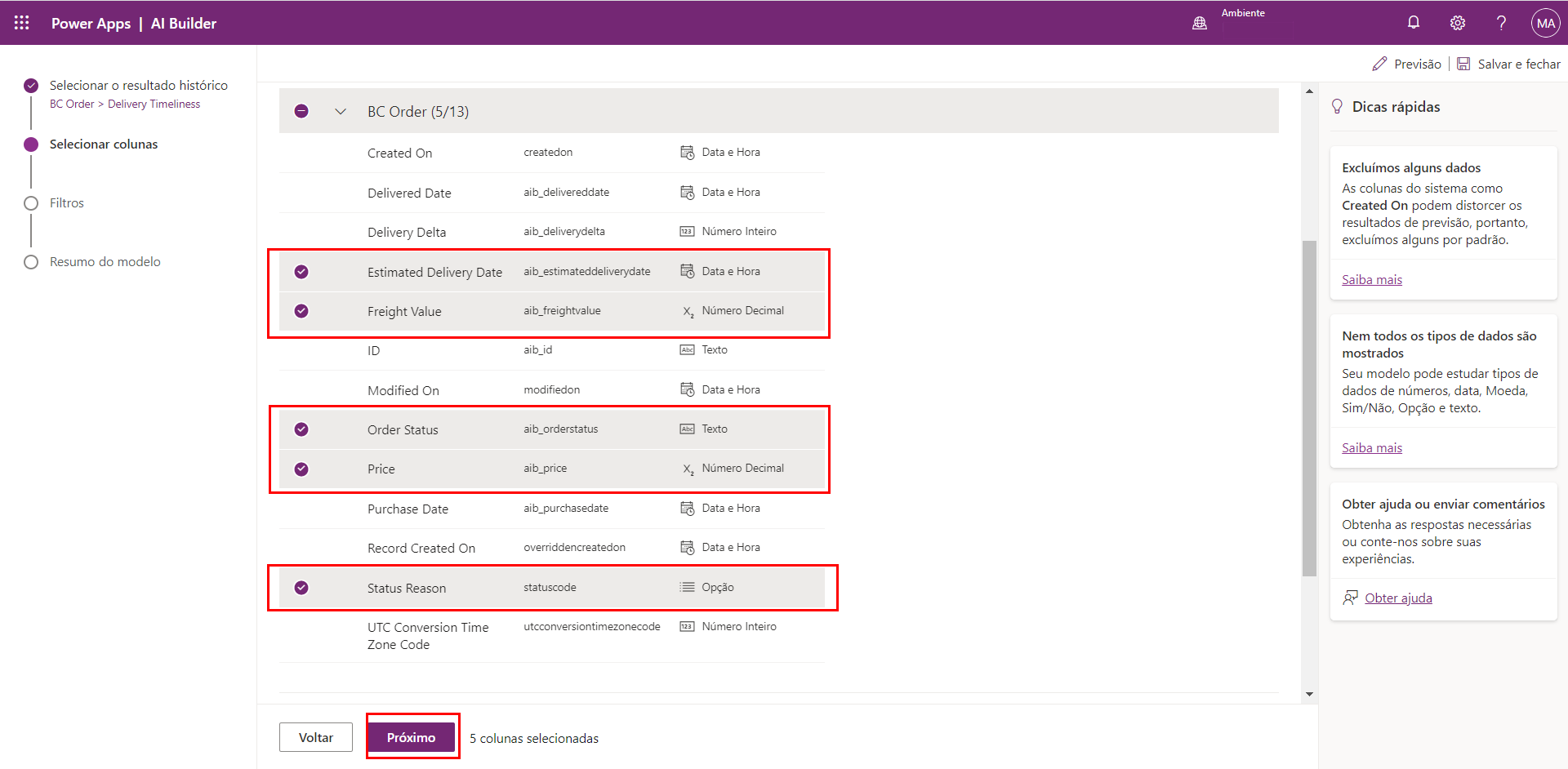Click date-time icon for Delivered Date

pyautogui.click(x=687, y=192)
